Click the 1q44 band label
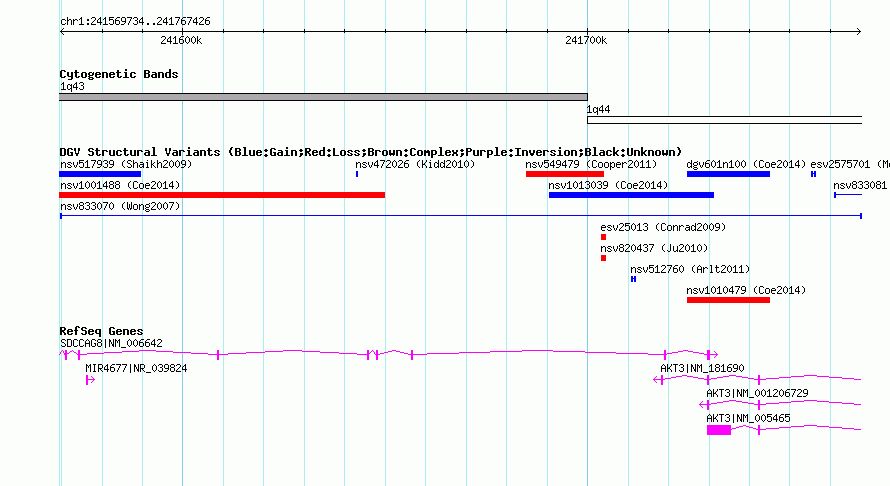The image size is (890, 486). pyautogui.click(x=598, y=110)
